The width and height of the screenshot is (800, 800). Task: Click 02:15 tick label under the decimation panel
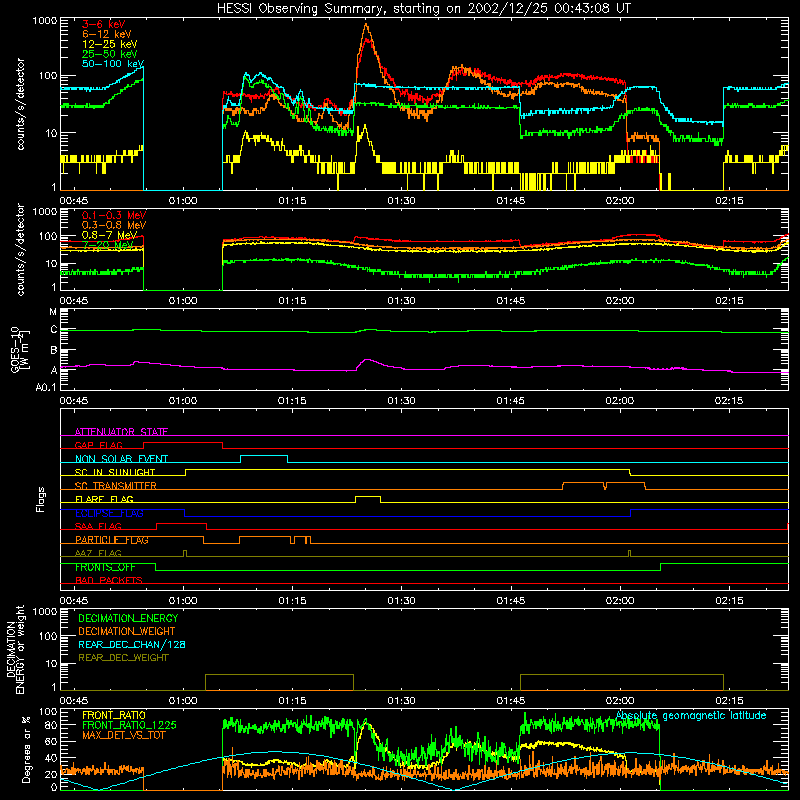pos(729,701)
